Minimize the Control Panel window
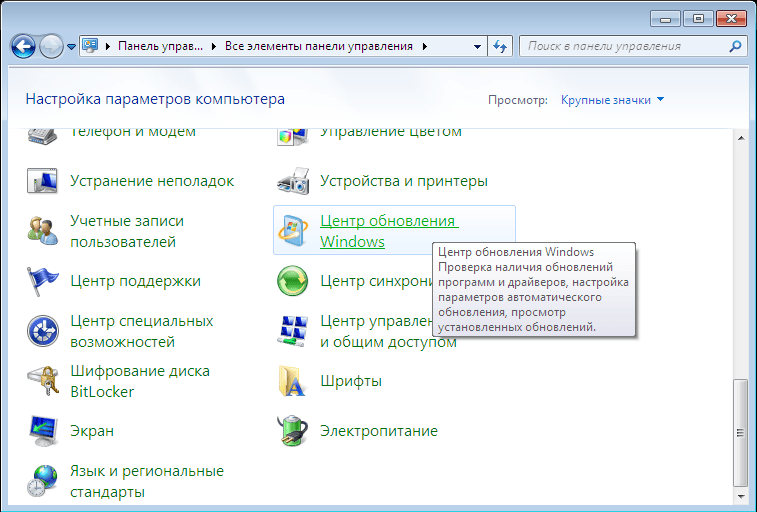The height and width of the screenshot is (512, 757). pyautogui.click(x=665, y=18)
